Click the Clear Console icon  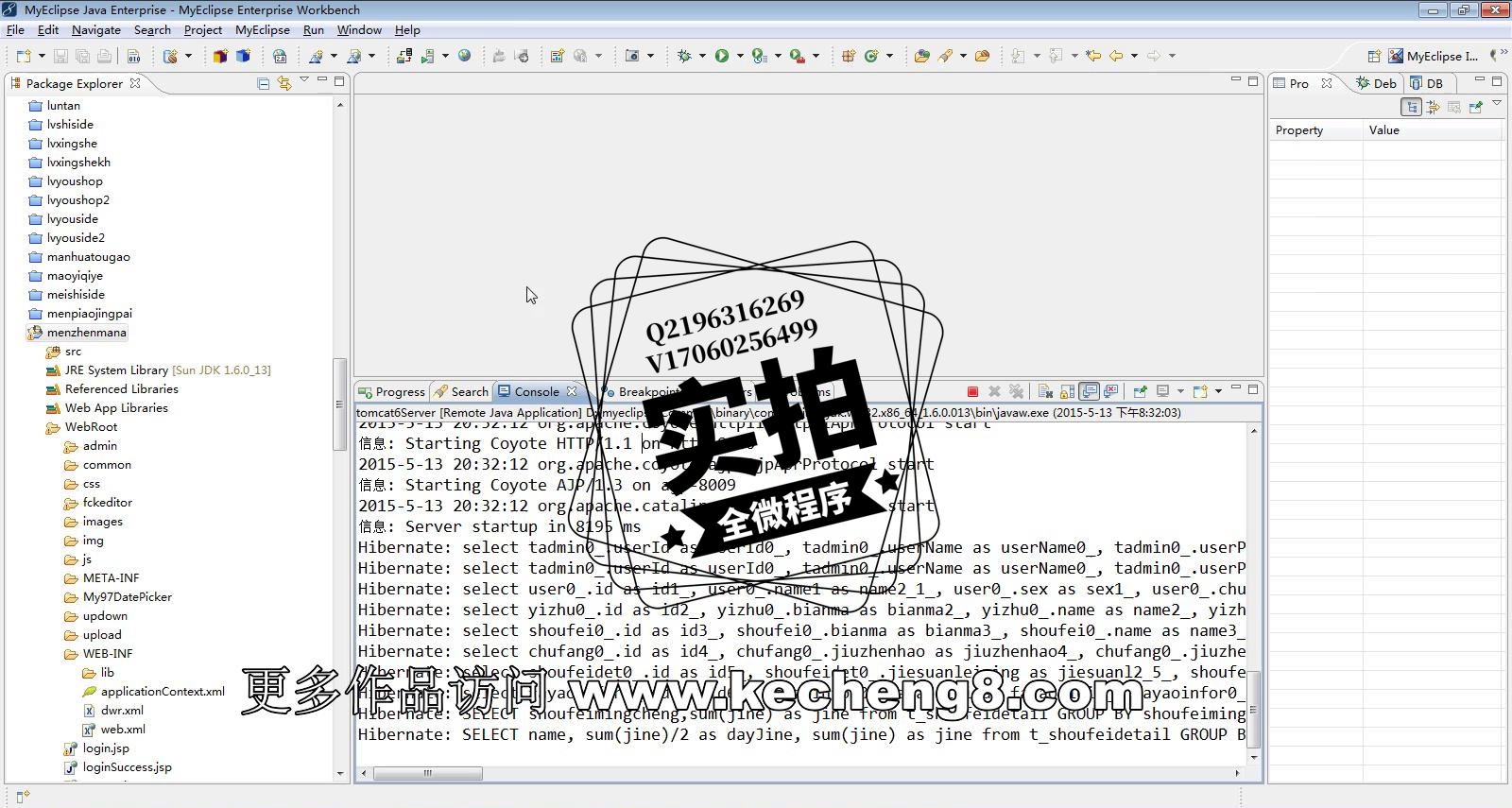point(1045,391)
